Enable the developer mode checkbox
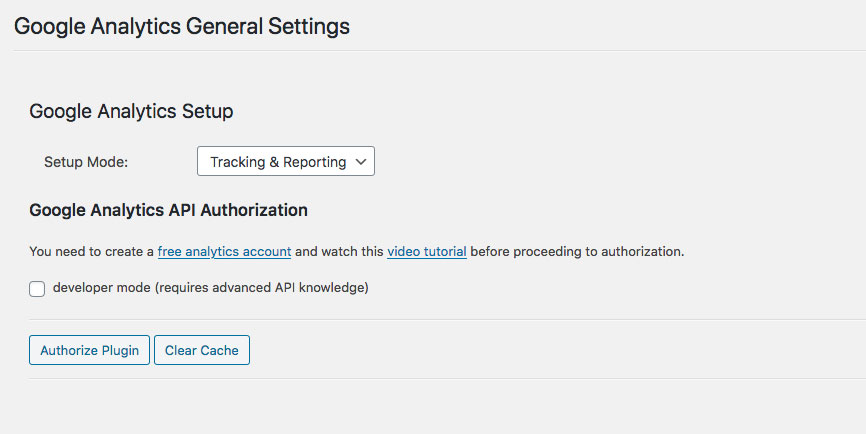Image resolution: width=866 pixels, height=434 pixels. [38, 289]
